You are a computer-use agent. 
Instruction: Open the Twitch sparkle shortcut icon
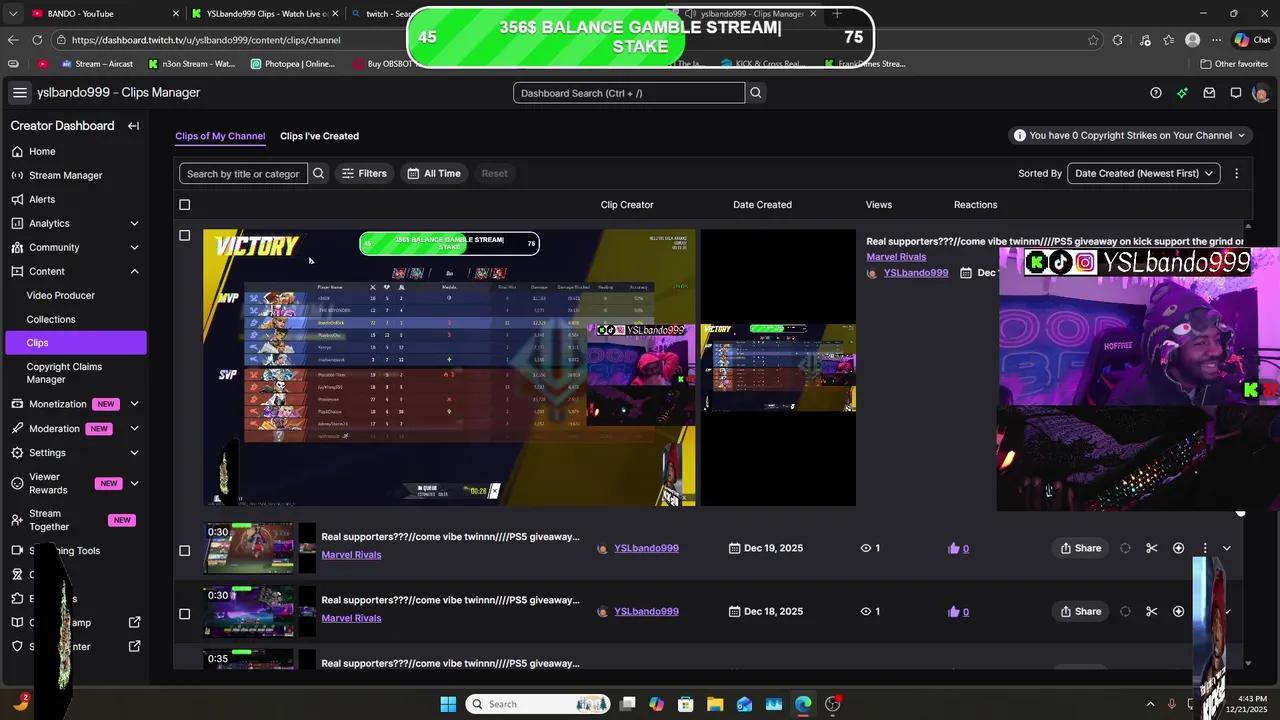[x=1182, y=93]
